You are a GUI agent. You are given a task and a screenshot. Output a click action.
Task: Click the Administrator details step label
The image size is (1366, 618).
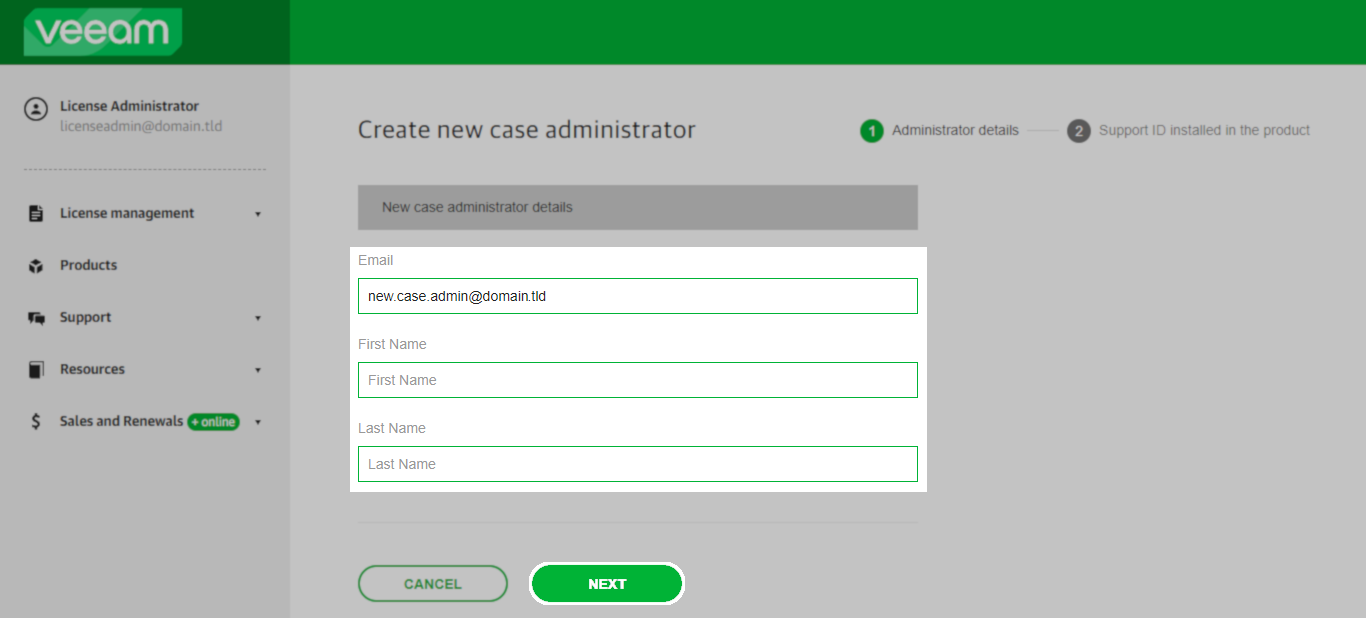955,130
